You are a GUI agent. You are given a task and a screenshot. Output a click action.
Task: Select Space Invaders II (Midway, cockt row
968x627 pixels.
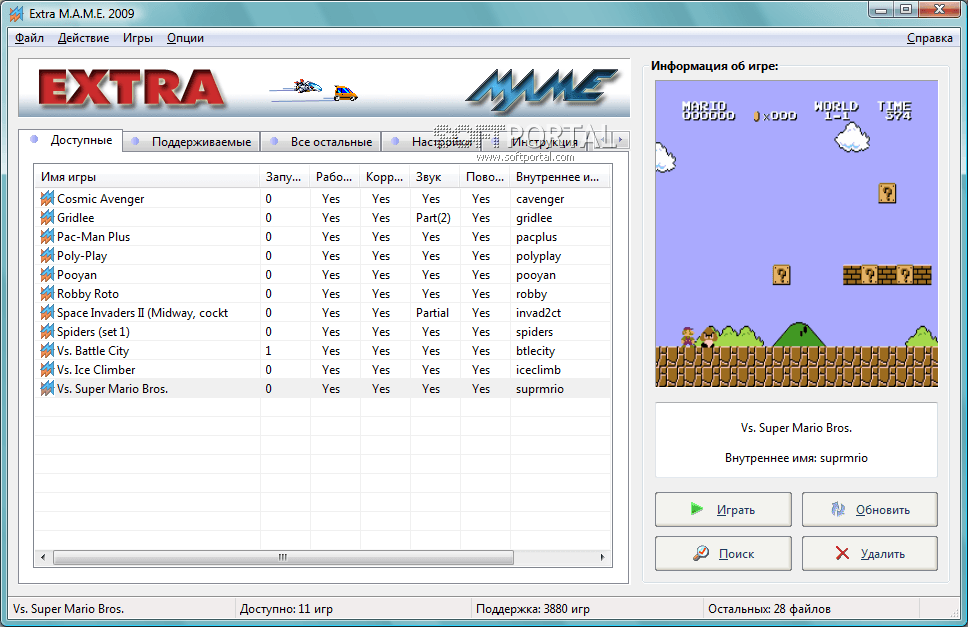point(323,313)
